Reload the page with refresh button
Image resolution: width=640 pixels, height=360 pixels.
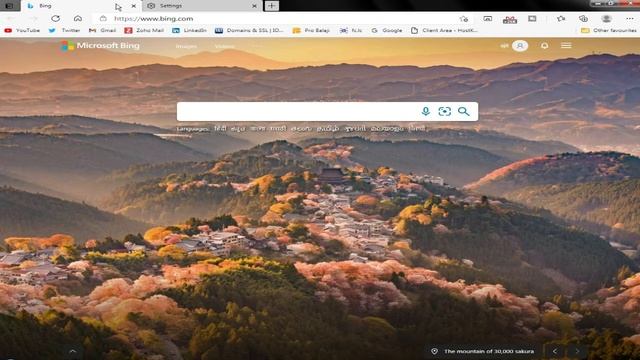pyautogui.click(x=56, y=18)
